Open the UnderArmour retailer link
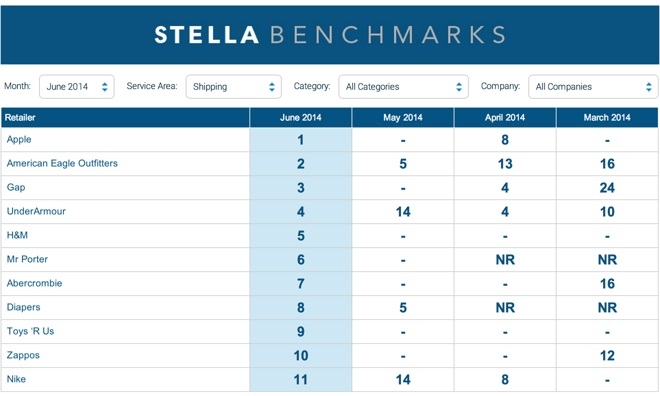660x396 pixels. pos(36,211)
